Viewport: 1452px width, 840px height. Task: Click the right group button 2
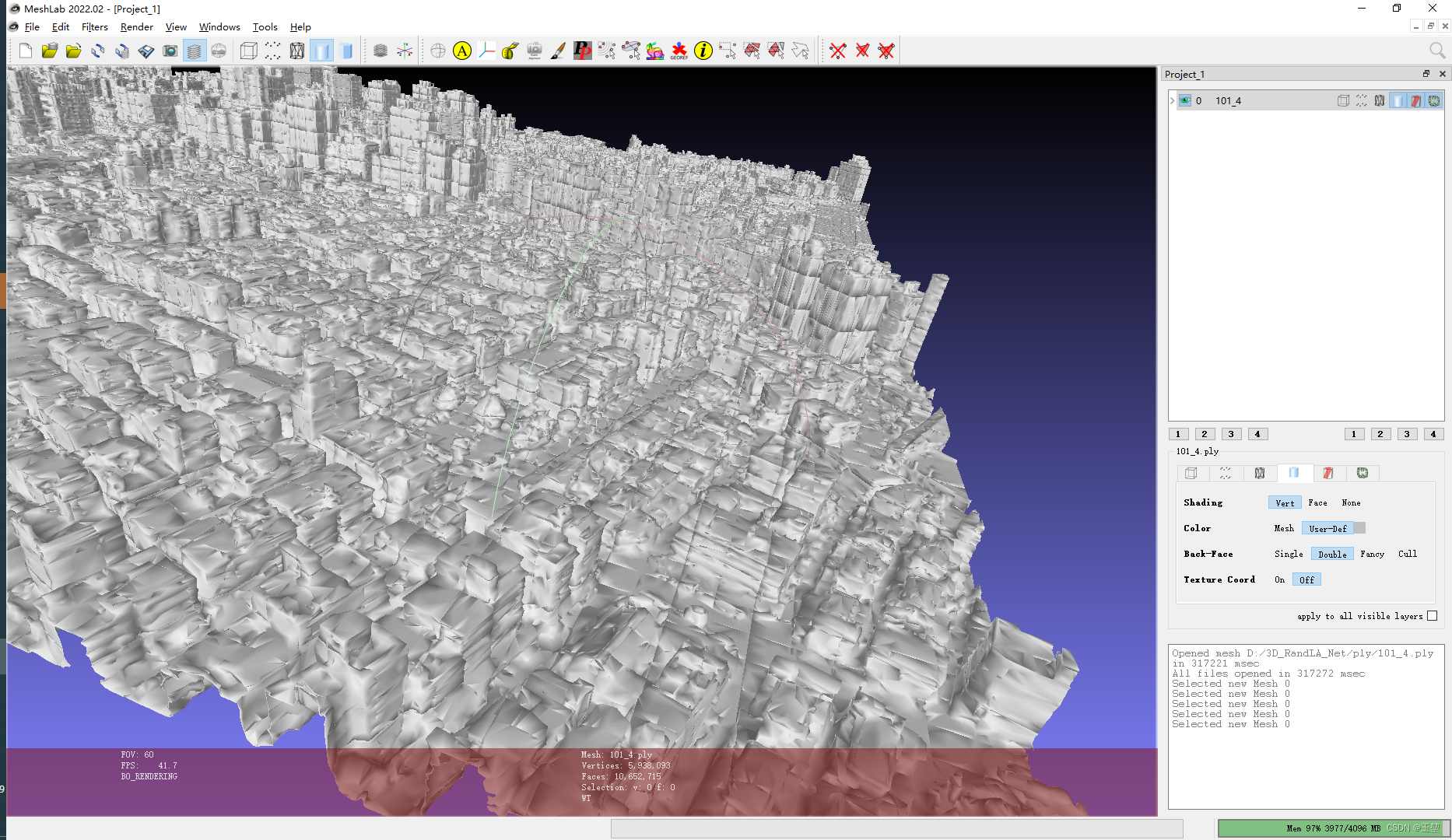click(1380, 434)
